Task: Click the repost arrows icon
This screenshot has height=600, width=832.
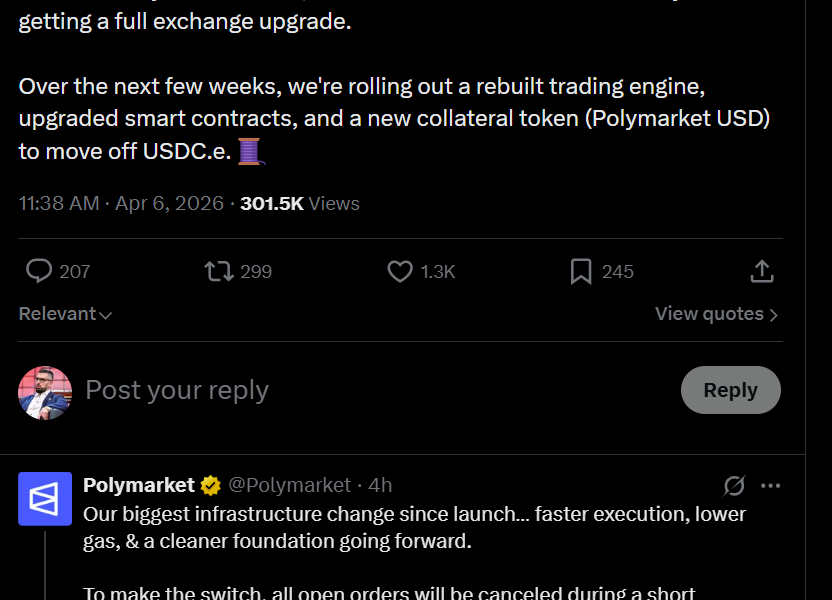Action: click(219, 271)
